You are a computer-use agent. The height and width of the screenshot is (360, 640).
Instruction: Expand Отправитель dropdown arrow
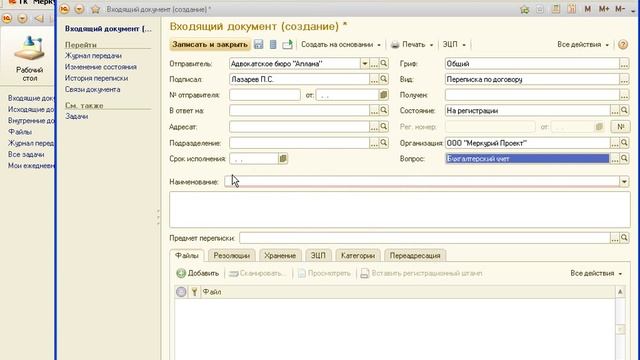click(364, 64)
